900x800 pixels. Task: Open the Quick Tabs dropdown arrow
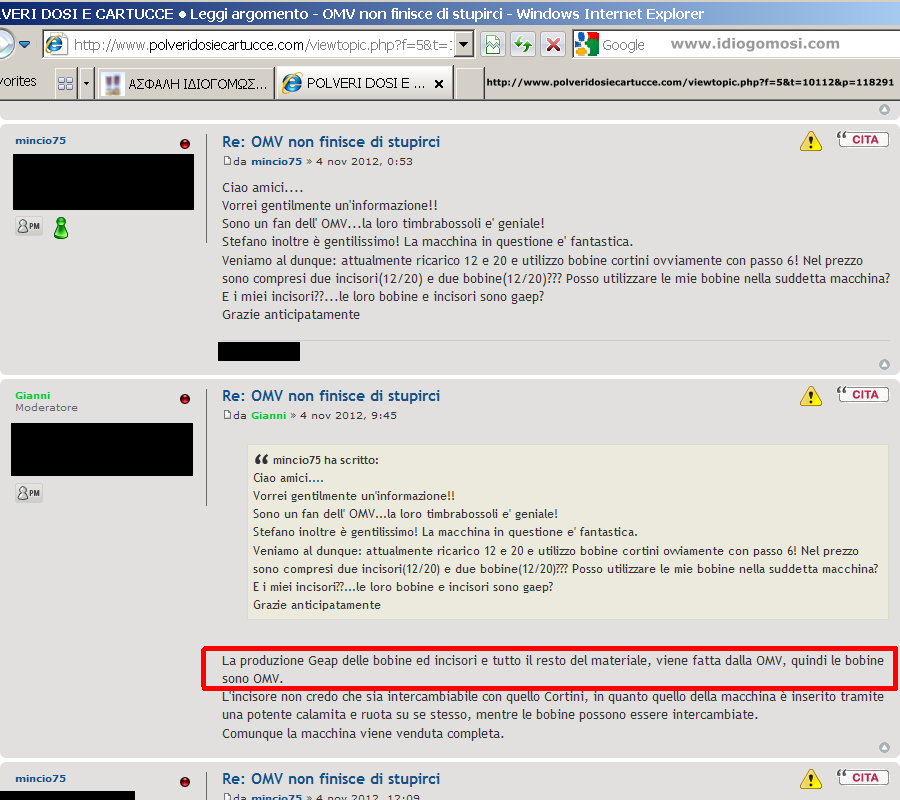point(86,84)
